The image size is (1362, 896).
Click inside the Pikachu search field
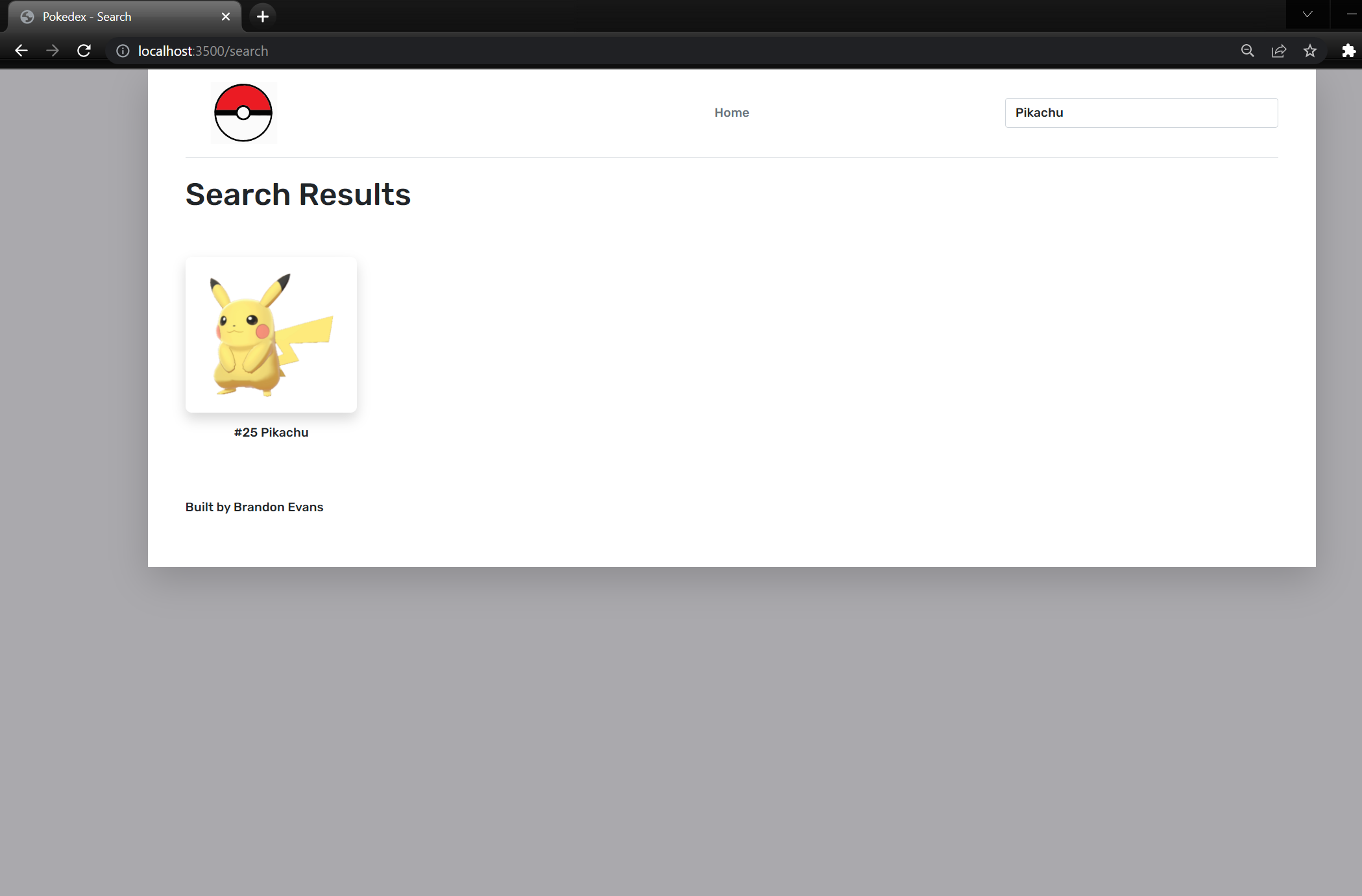point(1141,112)
